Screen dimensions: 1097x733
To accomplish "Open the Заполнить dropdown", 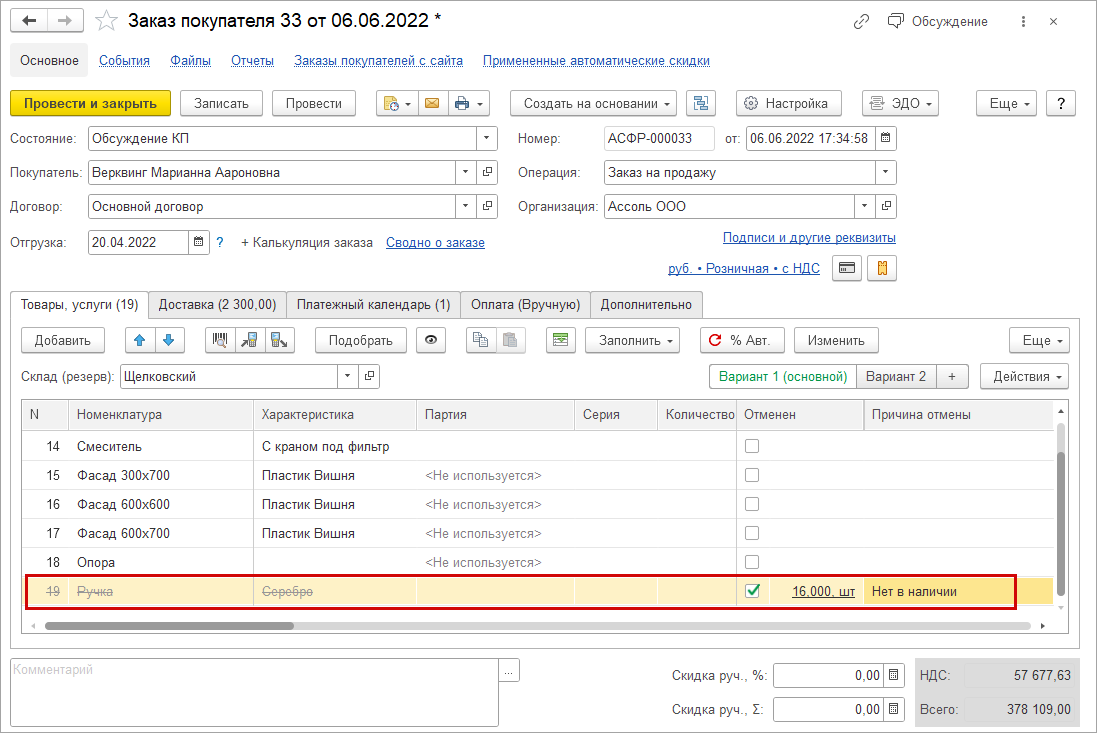I will pyautogui.click(x=632, y=340).
